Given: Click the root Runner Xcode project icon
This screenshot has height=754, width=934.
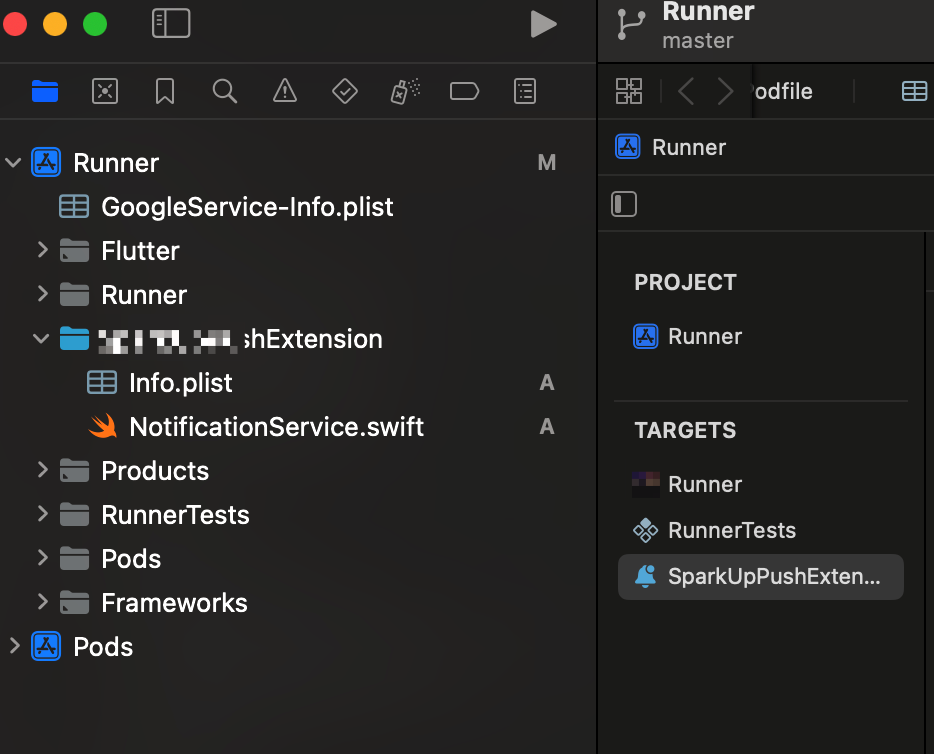Looking at the screenshot, I should [x=46, y=163].
